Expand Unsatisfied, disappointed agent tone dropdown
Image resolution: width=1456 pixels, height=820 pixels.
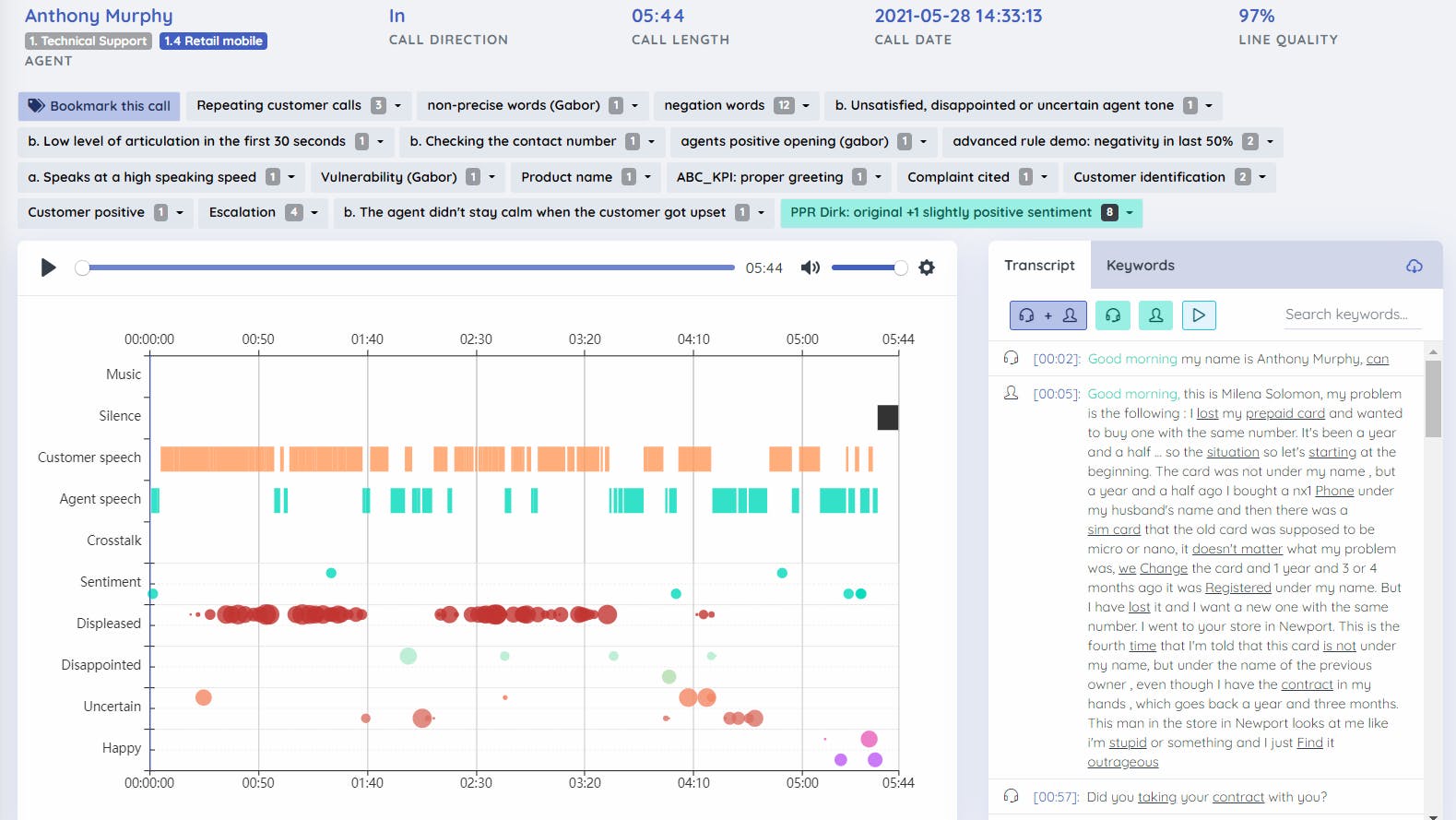1209,106
